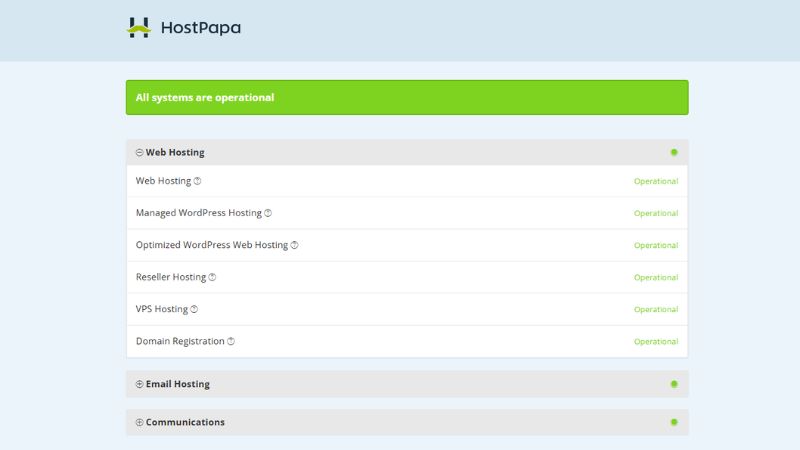Click help icon next to Managed WordPress Hosting
The width and height of the screenshot is (800, 450).
tap(268, 213)
